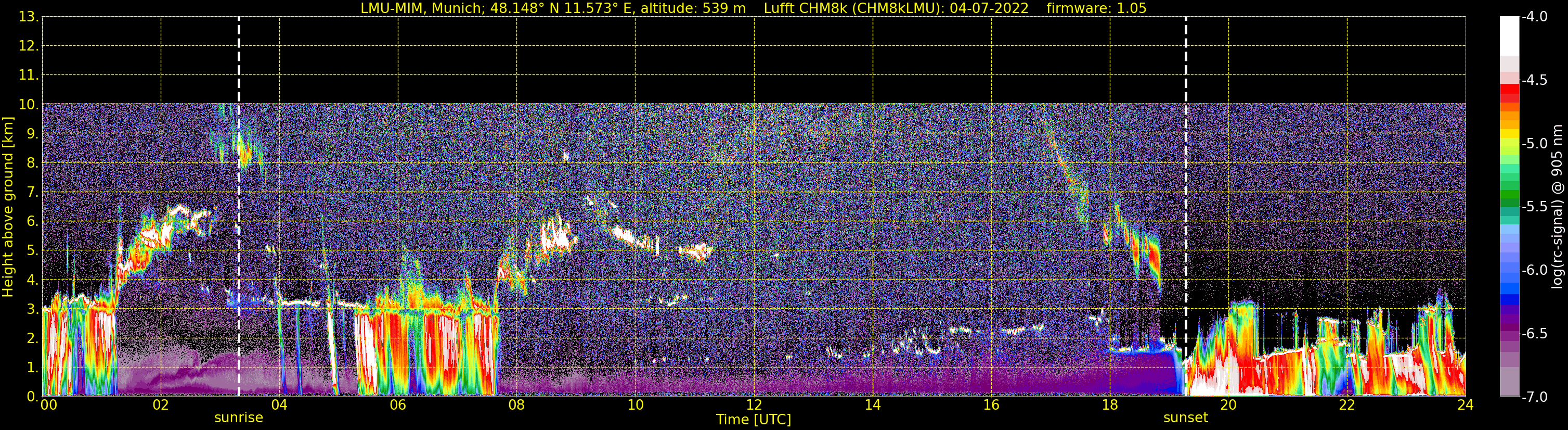The image size is (1568, 430).
Task: Click the white top segment of the colorbar
Action: [x=1510, y=36]
